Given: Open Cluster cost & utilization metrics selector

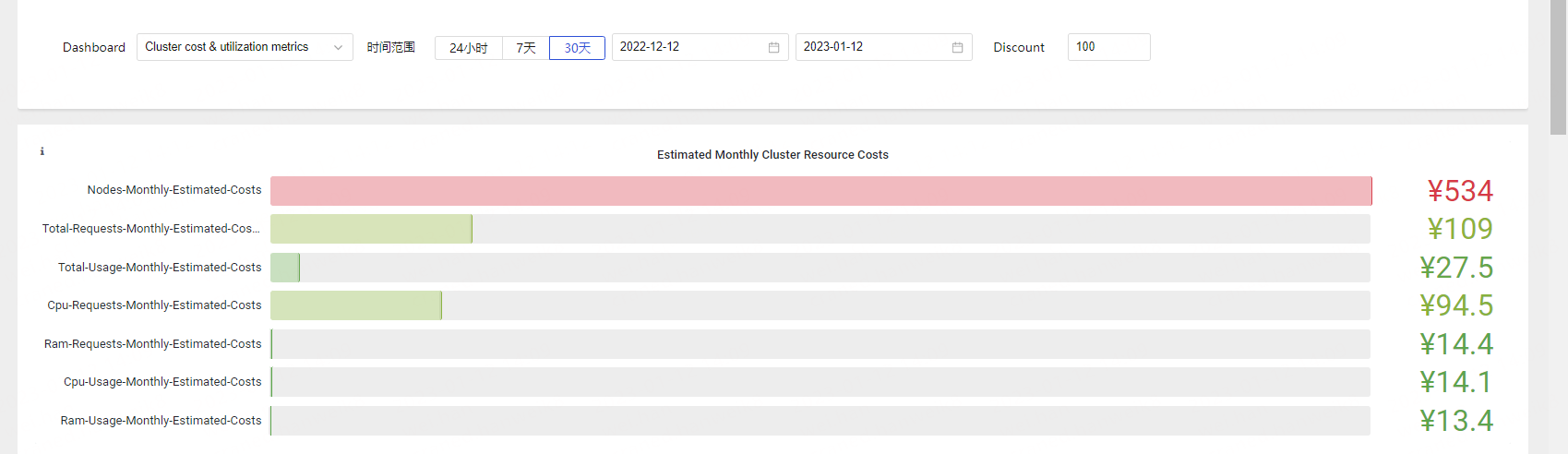Looking at the screenshot, I should (x=245, y=47).
